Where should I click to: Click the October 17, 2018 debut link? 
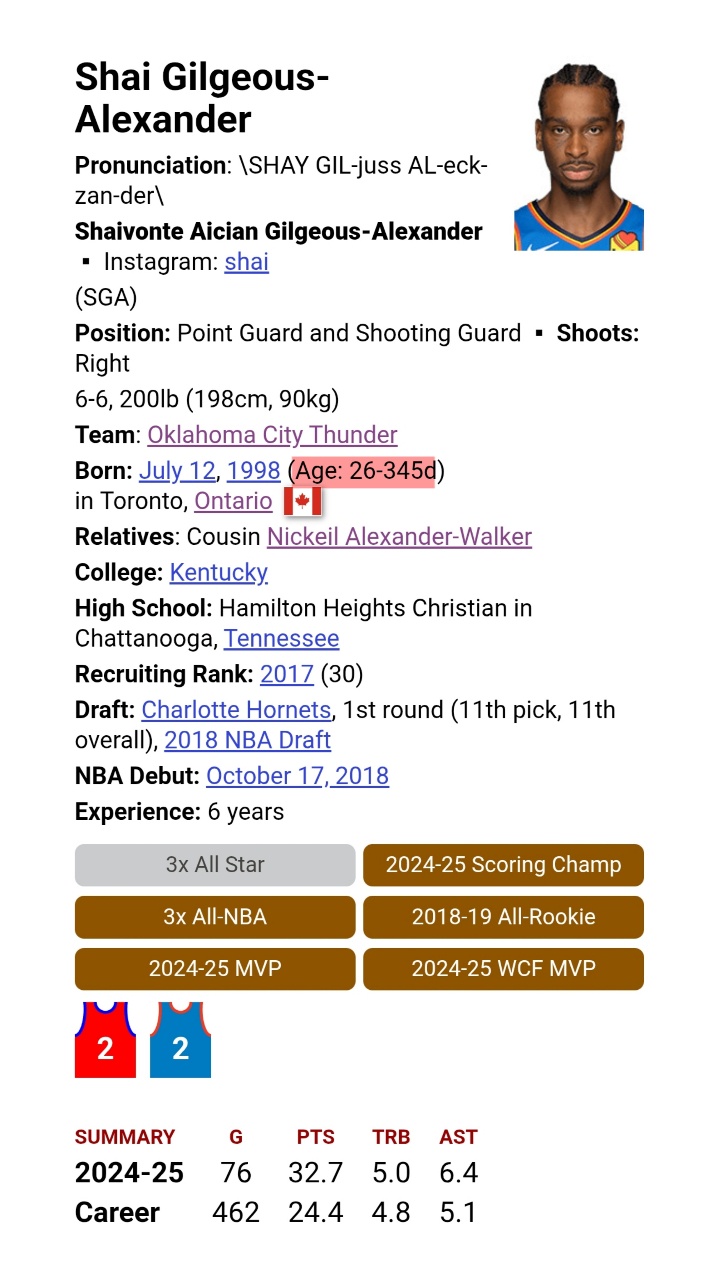(297, 776)
